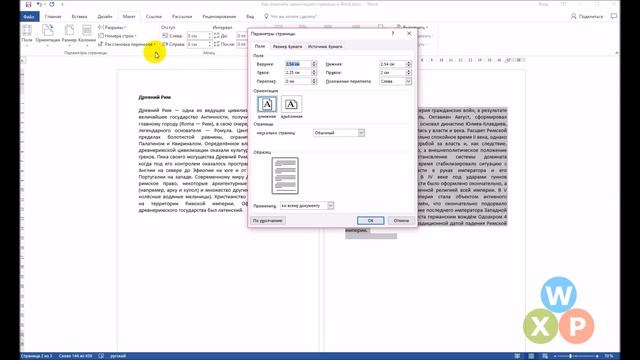Switch to the Рассылки ribbon tab
Screen dimensions: 640x360
[182, 17]
